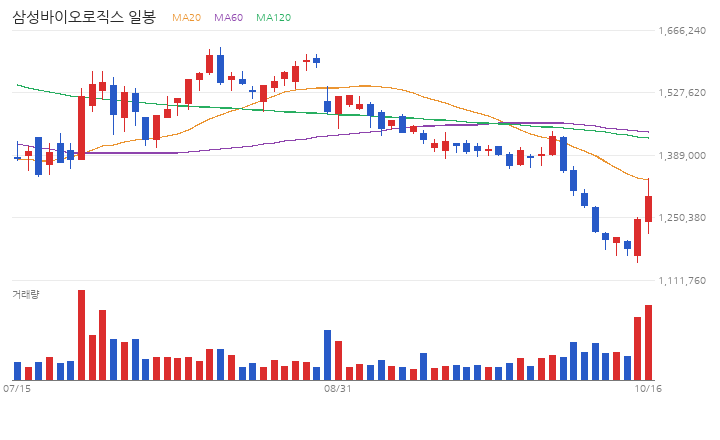Image resolution: width=720 pixels, height=440 pixels.
Task: Click the 거래량 volume label
Action: coord(26,294)
